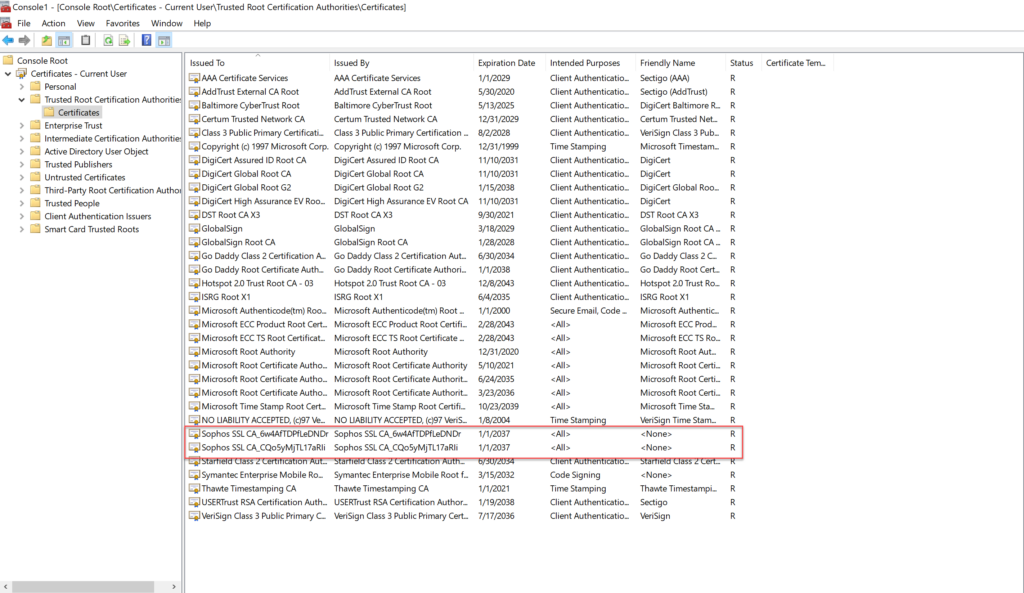Expand the Trusted Publishers arrow
Screen dimensions: 1024x593
22,165
